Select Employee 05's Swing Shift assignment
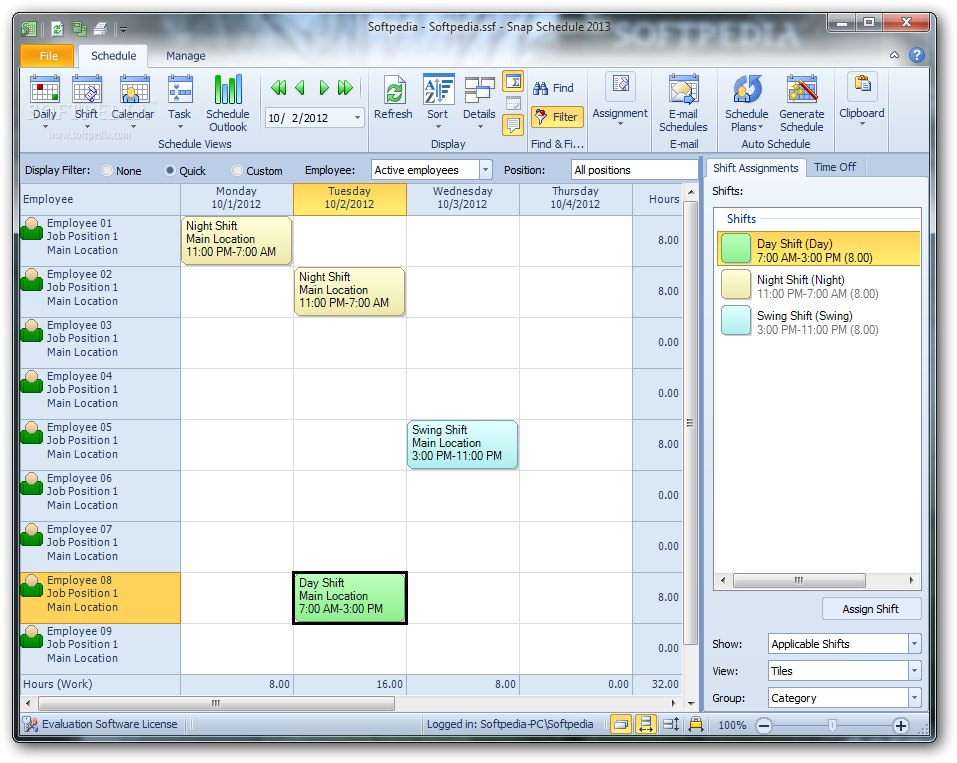Viewport: 957px width, 763px height. point(463,444)
